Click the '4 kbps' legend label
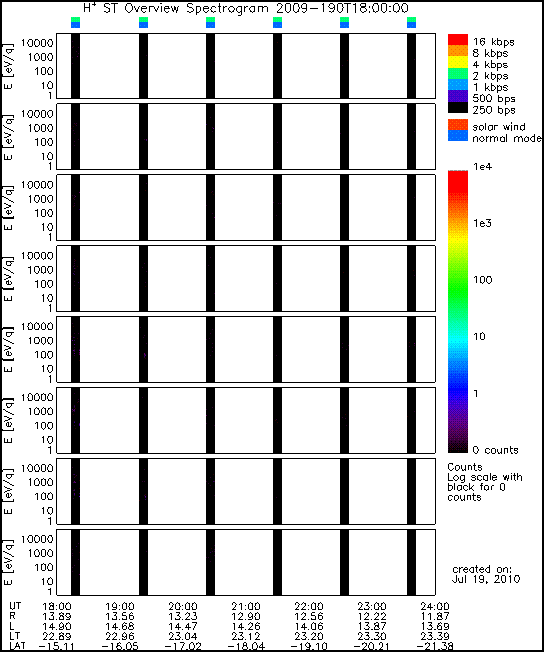544x652 pixels. [490, 65]
